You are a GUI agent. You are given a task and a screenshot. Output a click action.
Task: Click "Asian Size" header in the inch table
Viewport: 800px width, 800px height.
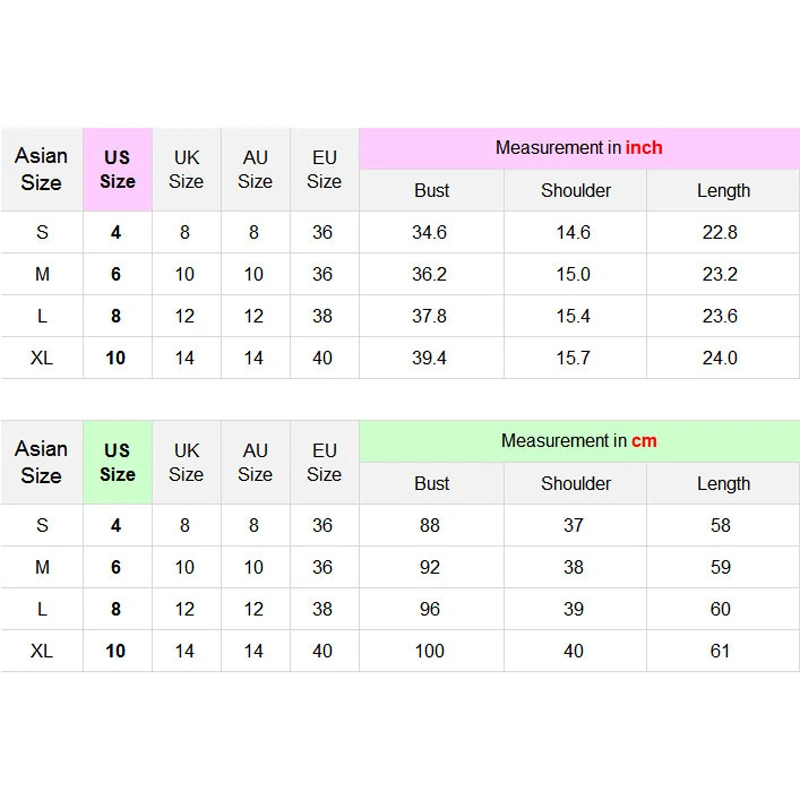[41, 169]
